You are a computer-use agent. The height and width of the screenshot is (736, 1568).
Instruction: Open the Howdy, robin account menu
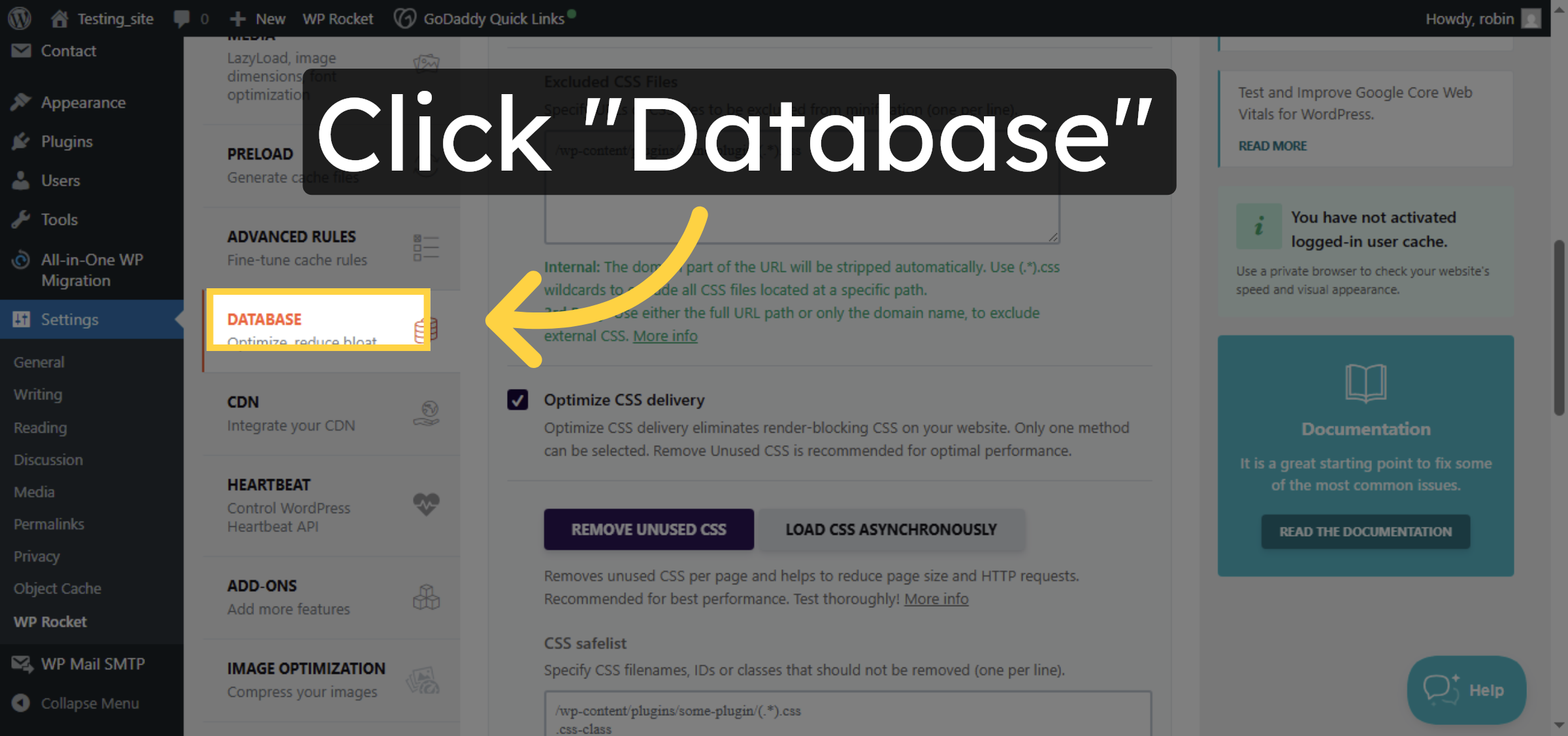tap(1470, 18)
